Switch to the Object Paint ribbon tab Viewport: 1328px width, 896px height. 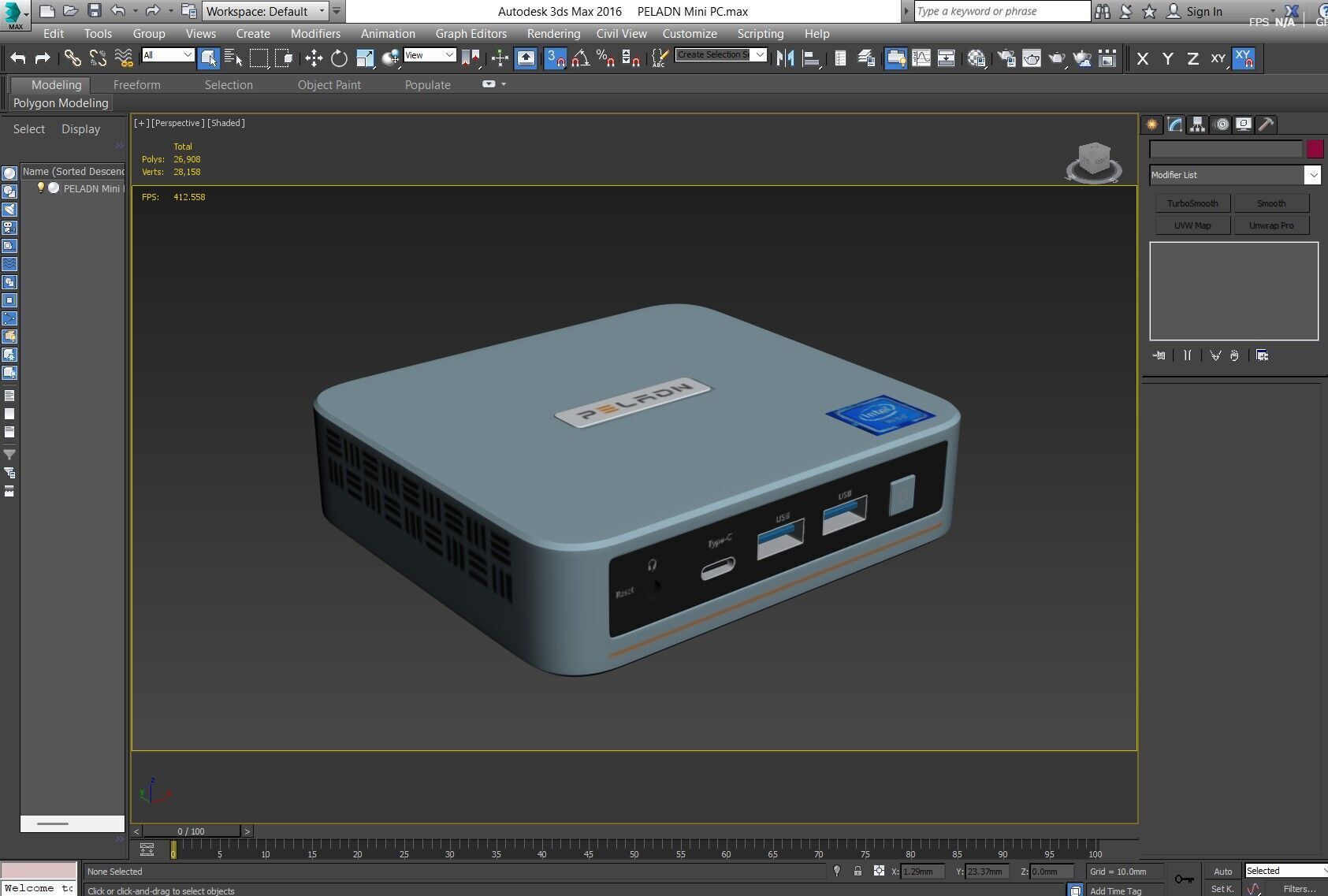tap(329, 85)
